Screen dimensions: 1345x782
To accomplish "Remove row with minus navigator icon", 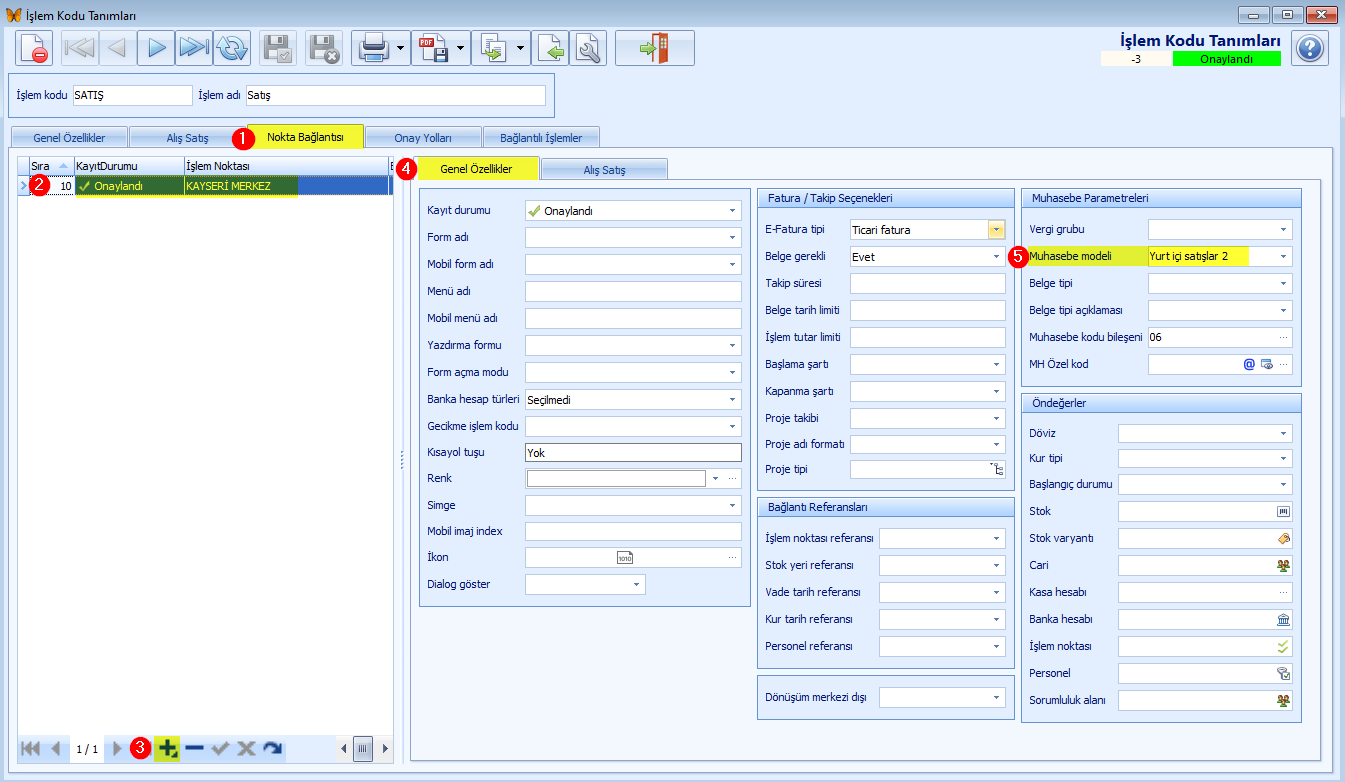I will point(194,748).
